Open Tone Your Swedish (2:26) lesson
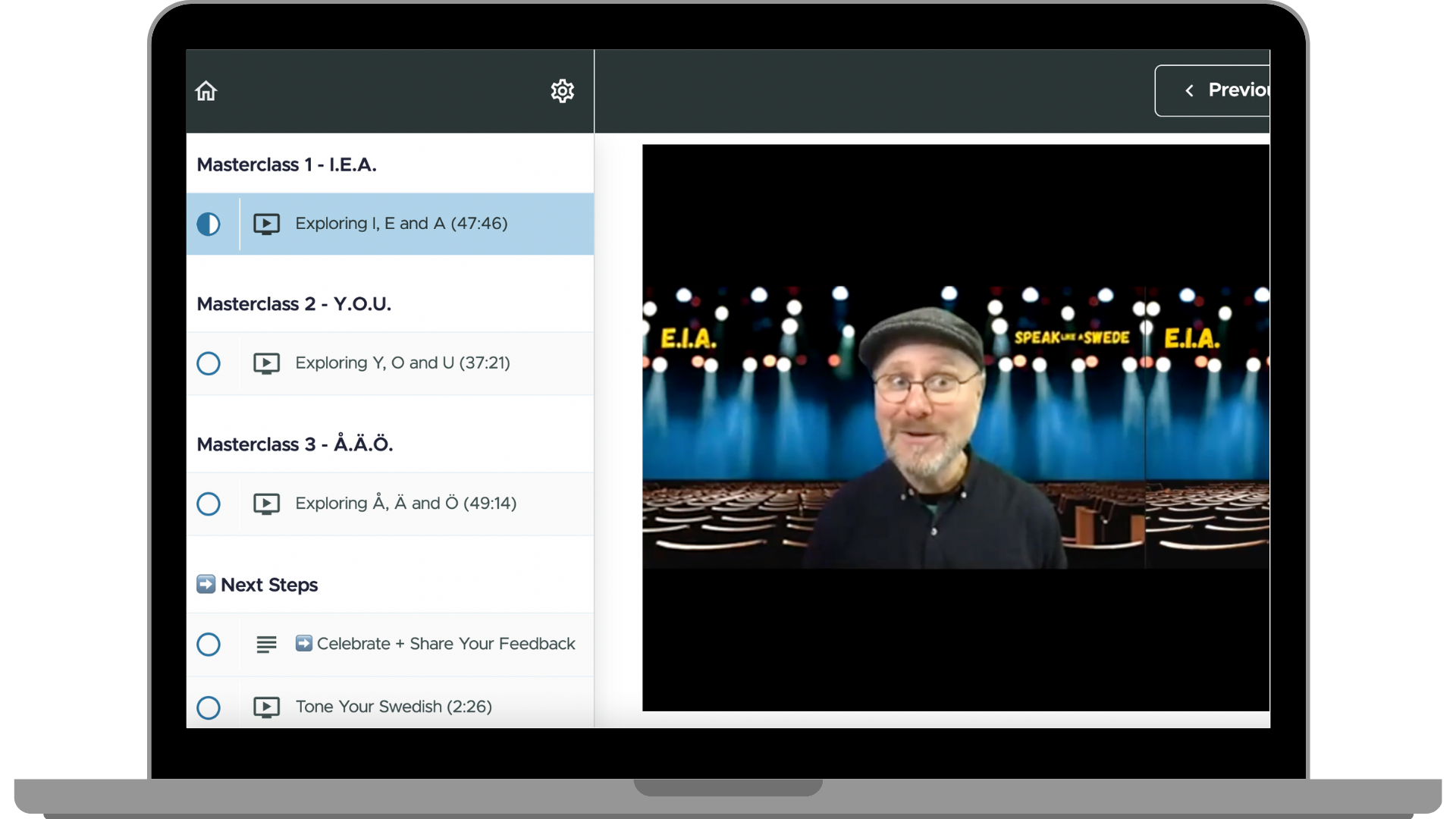Screen dimensions: 1456x819 click(x=390, y=703)
